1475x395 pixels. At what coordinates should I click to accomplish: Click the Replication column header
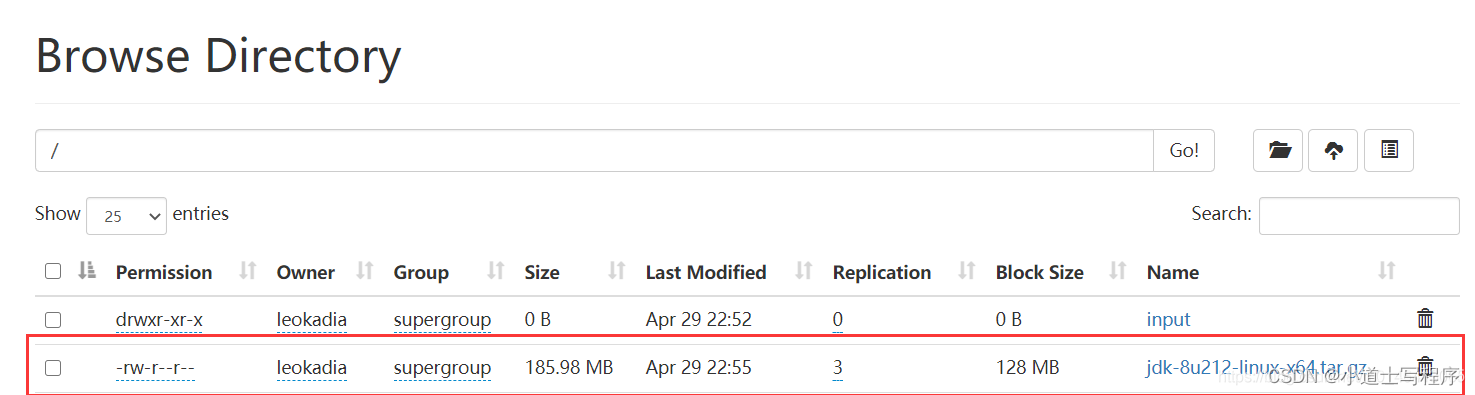pos(882,272)
